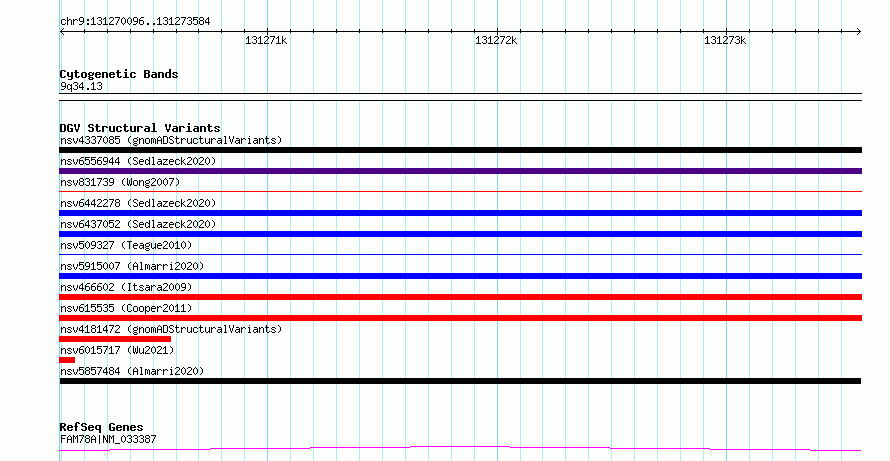Select the blue nsv6437052 variant bar
Image resolution: width=890 pixels, height=461 pixels.
[460, 234]
